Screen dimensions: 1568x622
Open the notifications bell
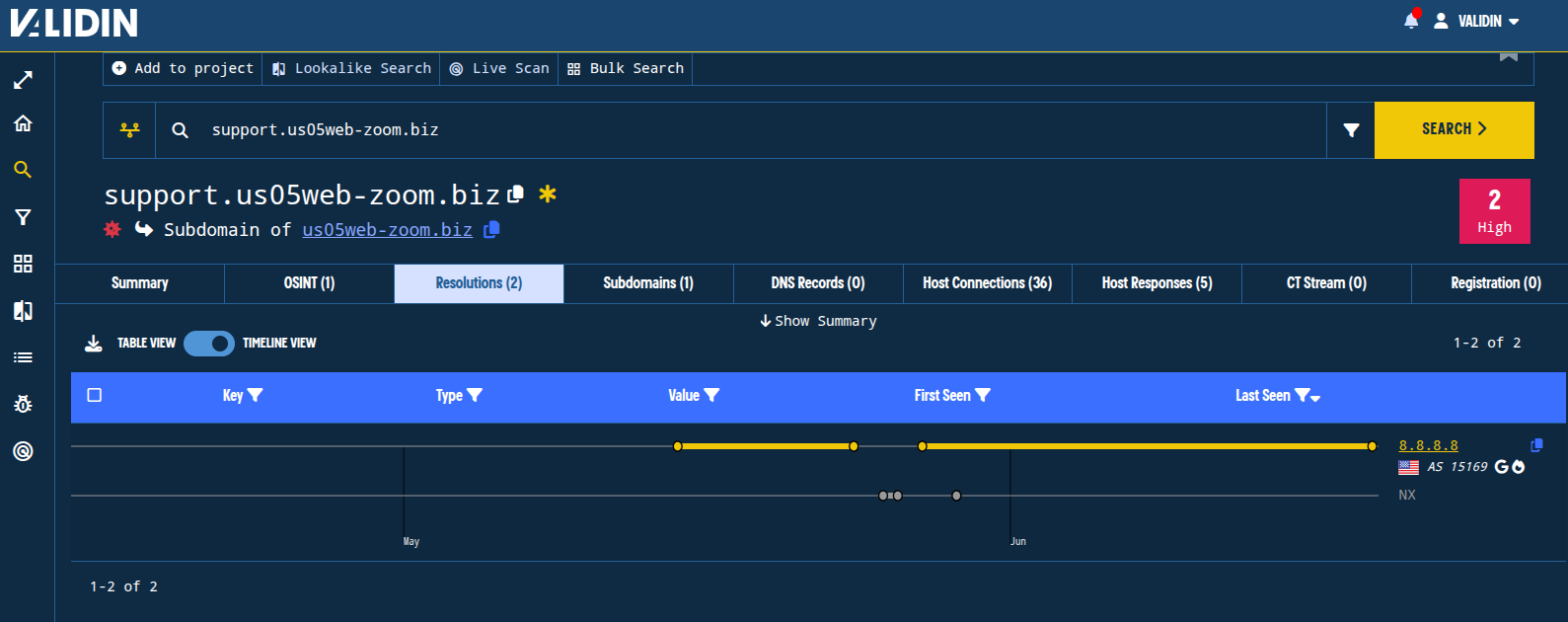[1411, 21]
